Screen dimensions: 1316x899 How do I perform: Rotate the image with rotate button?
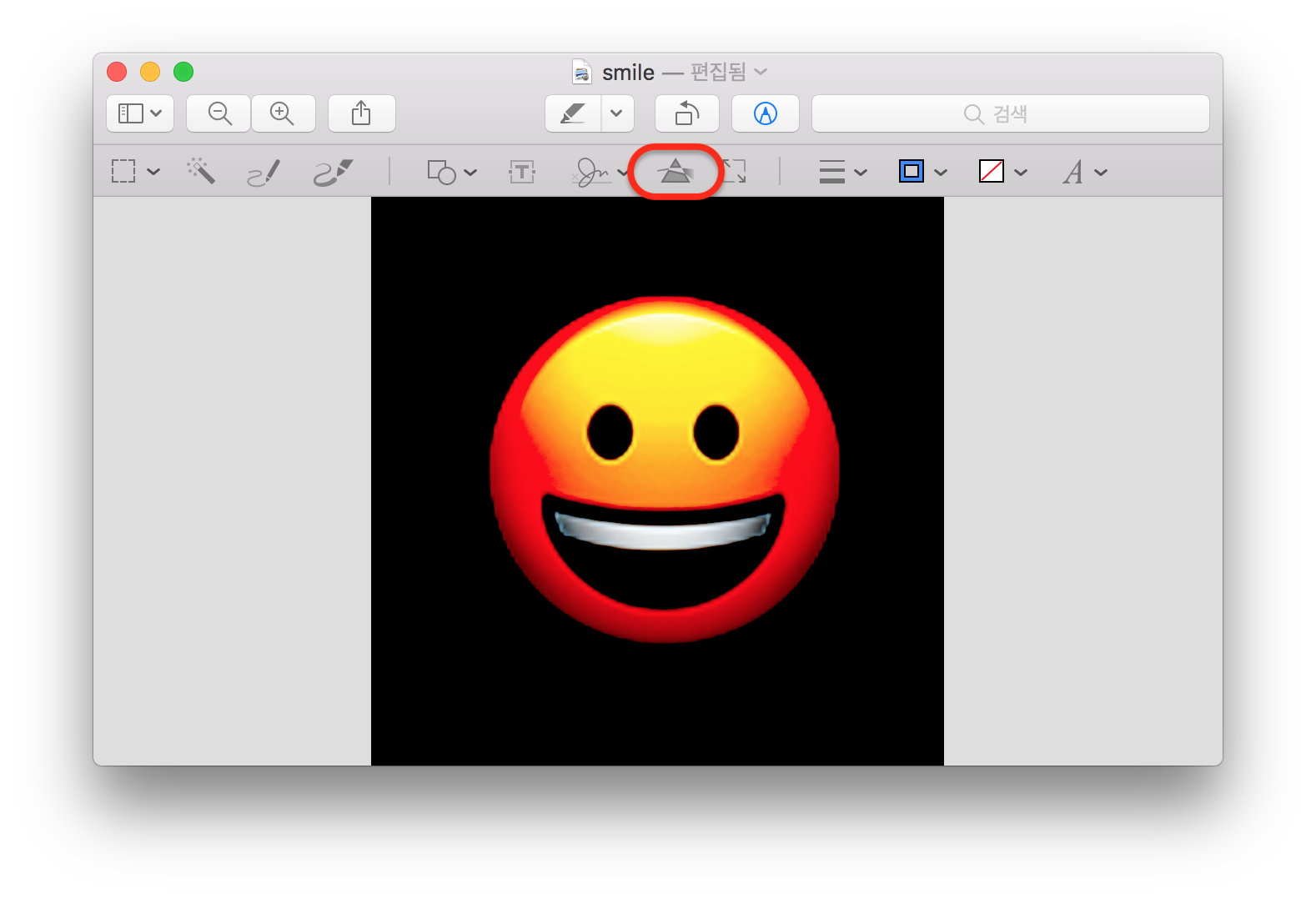(687, 113)
